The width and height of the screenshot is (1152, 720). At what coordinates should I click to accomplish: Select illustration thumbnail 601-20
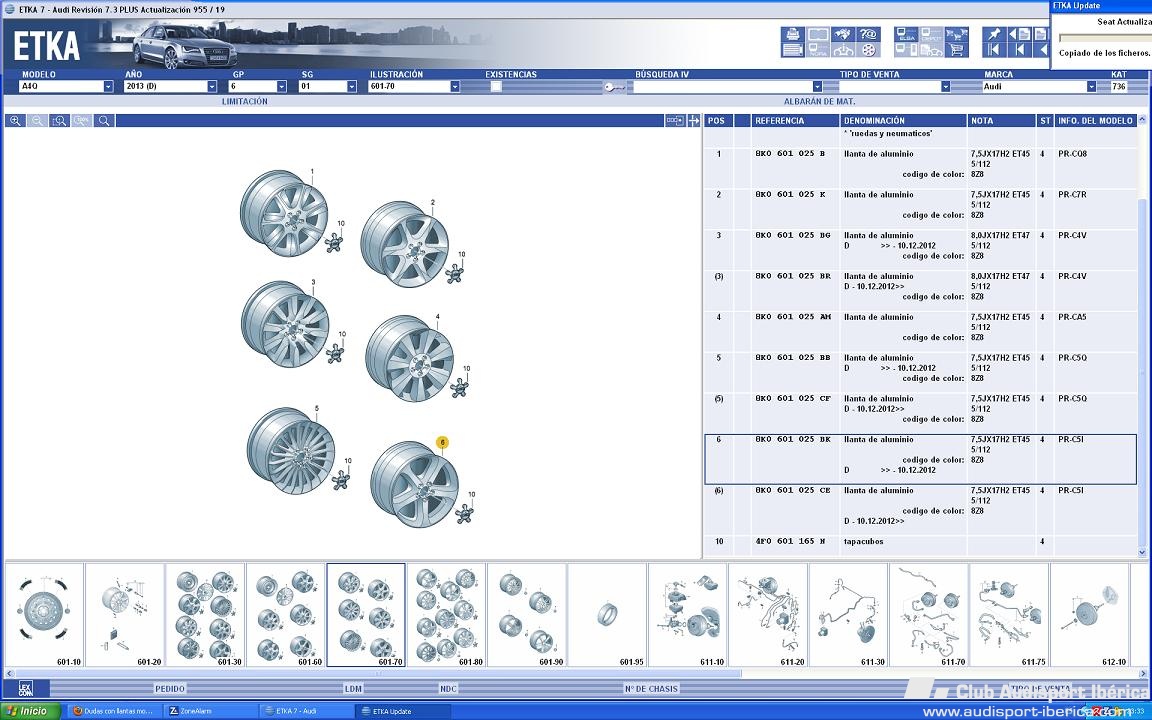124,615
